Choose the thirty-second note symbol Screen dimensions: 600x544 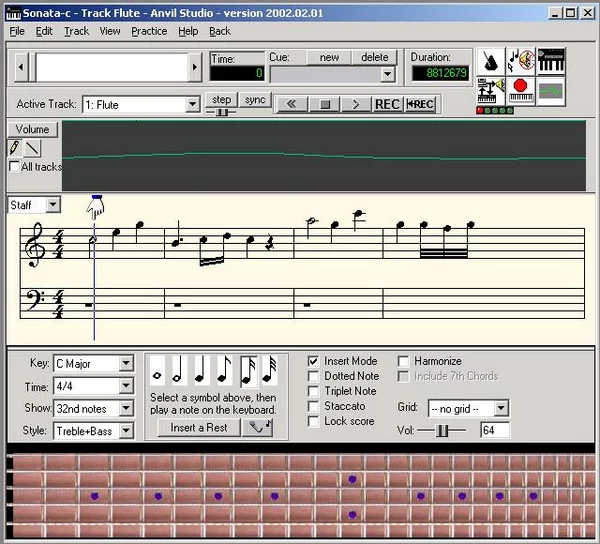[x=270, y=370]
